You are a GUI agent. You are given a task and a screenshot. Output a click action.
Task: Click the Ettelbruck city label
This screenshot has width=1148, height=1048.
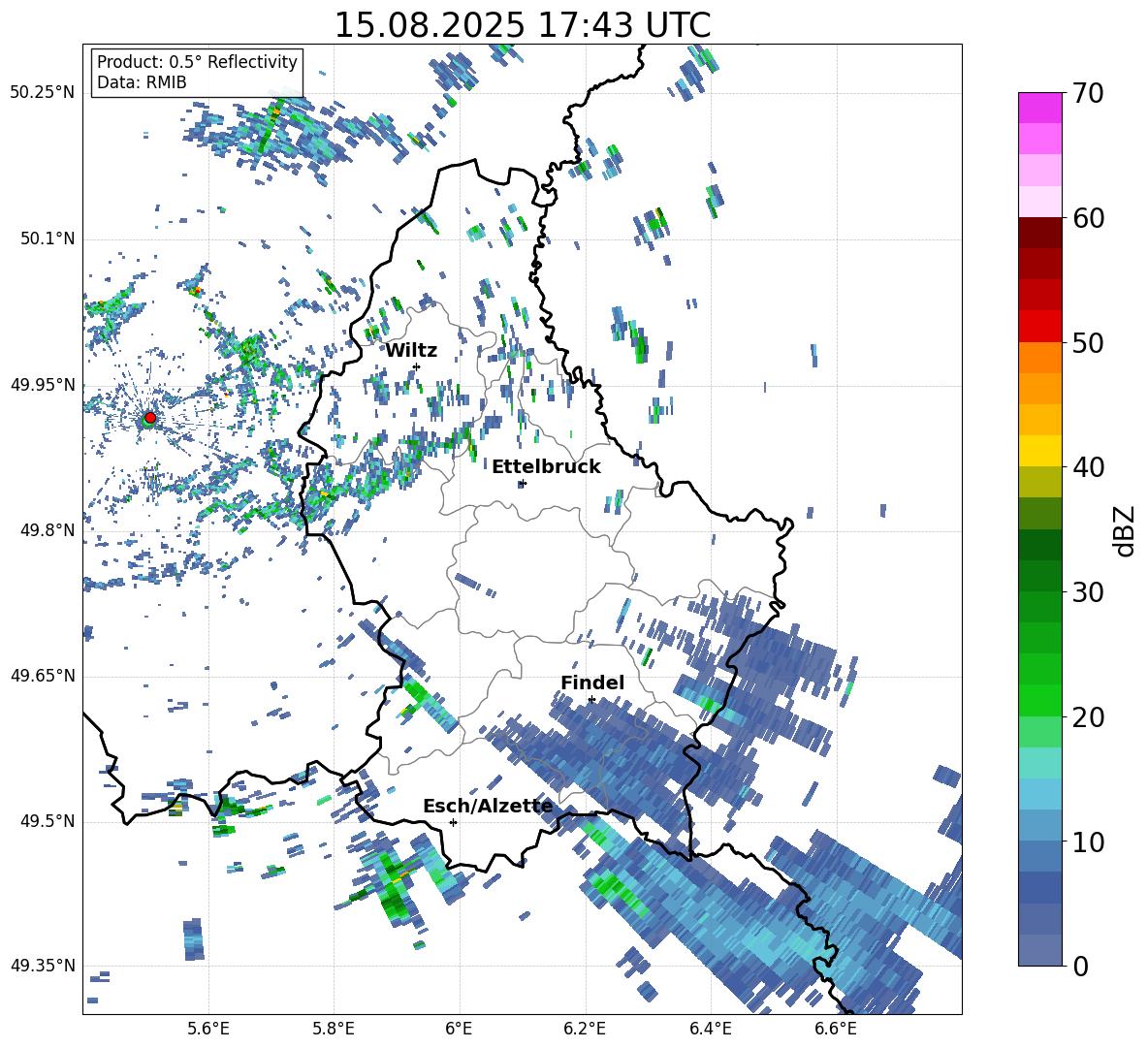546,467
